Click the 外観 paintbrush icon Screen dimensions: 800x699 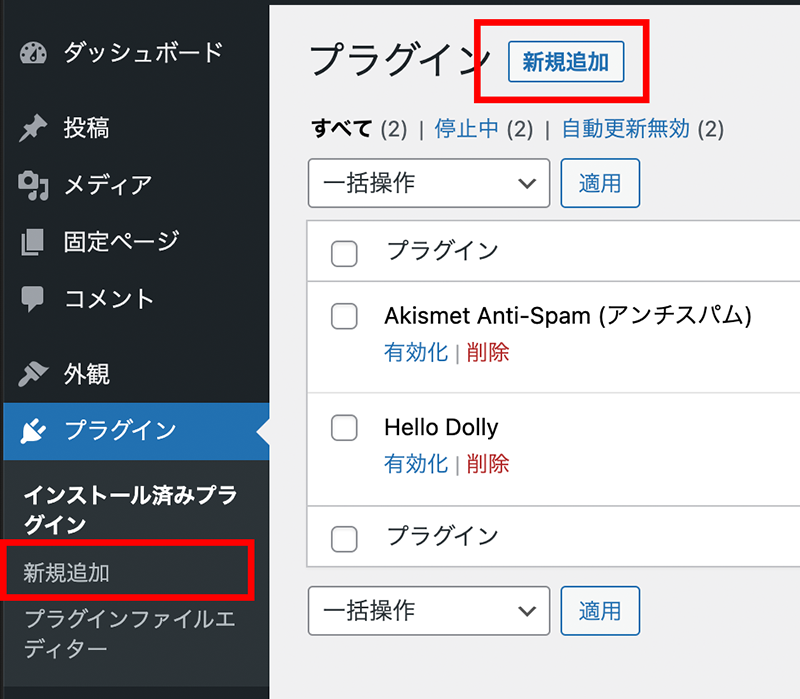33,374
